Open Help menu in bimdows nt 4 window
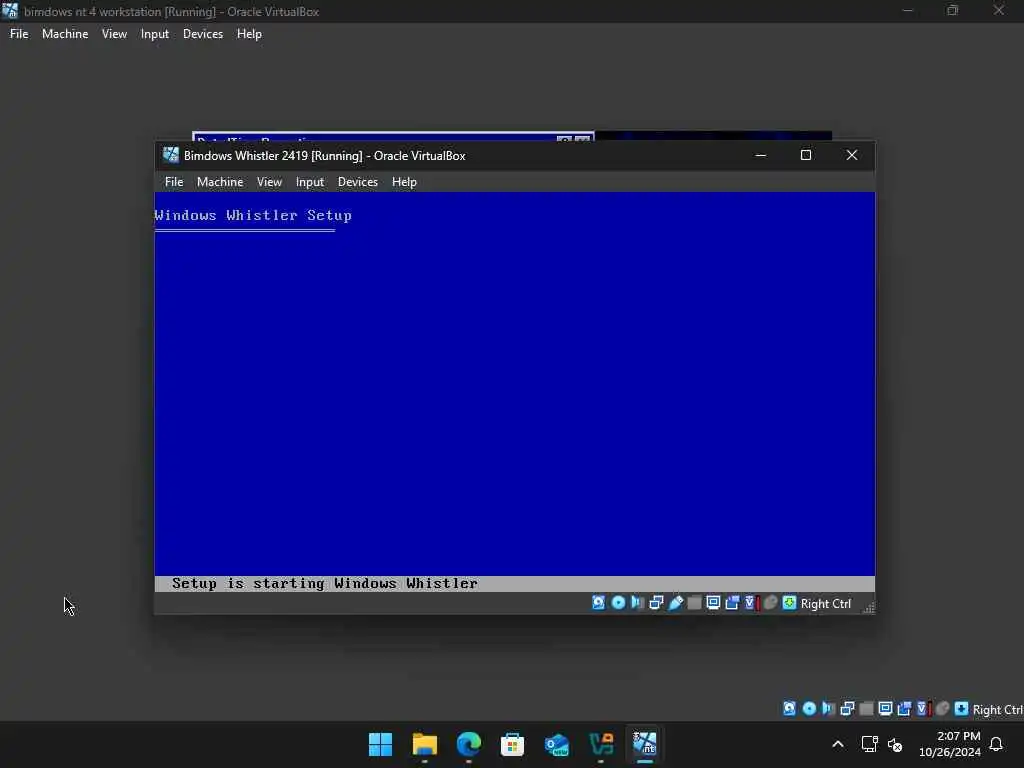The image size is (1024, 768). click(x=249, y=34)
